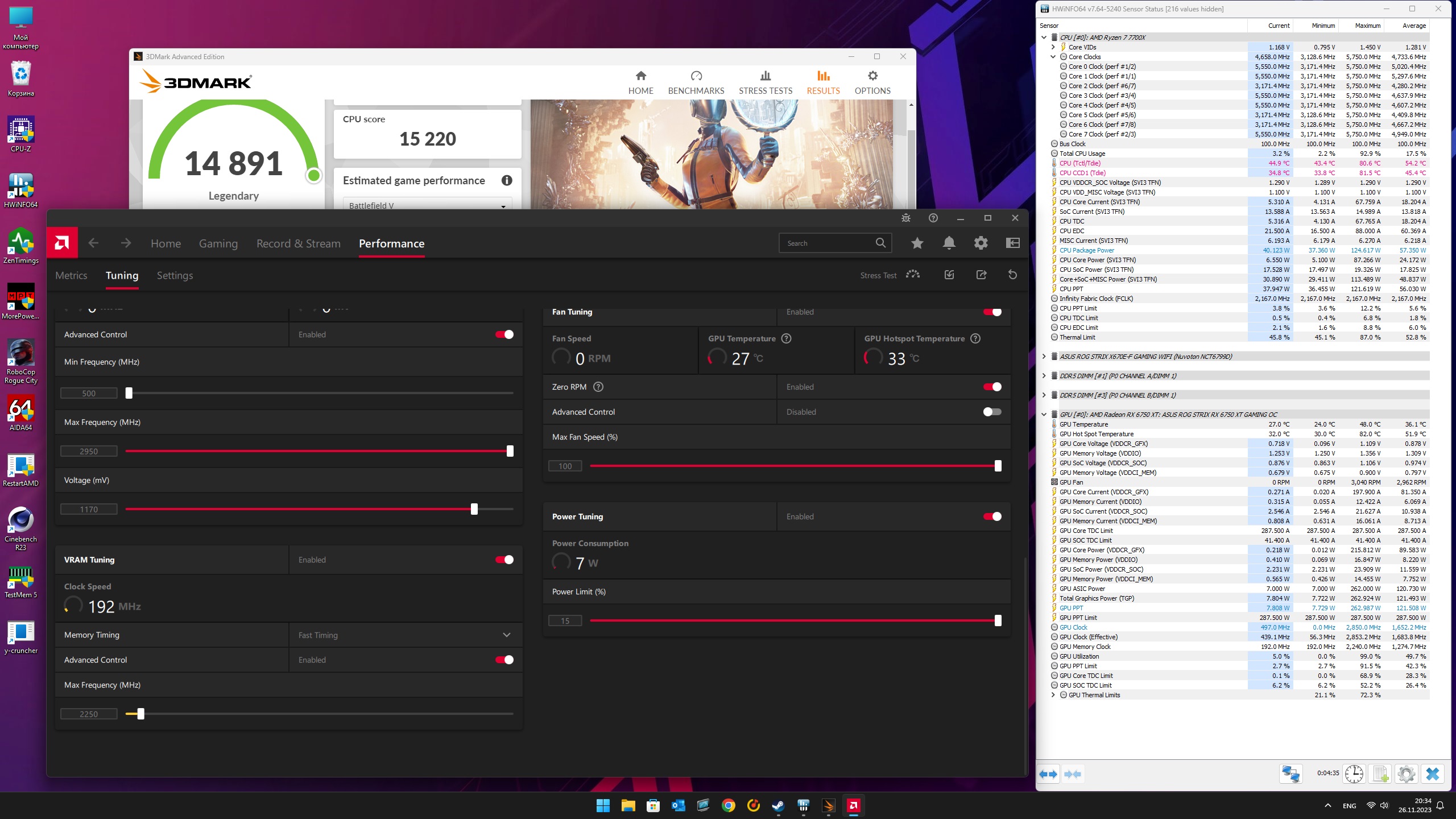Click the Power Limit slider handle
The height and width of the screenshot is (819, 1456).
click(x=998, y=621)
